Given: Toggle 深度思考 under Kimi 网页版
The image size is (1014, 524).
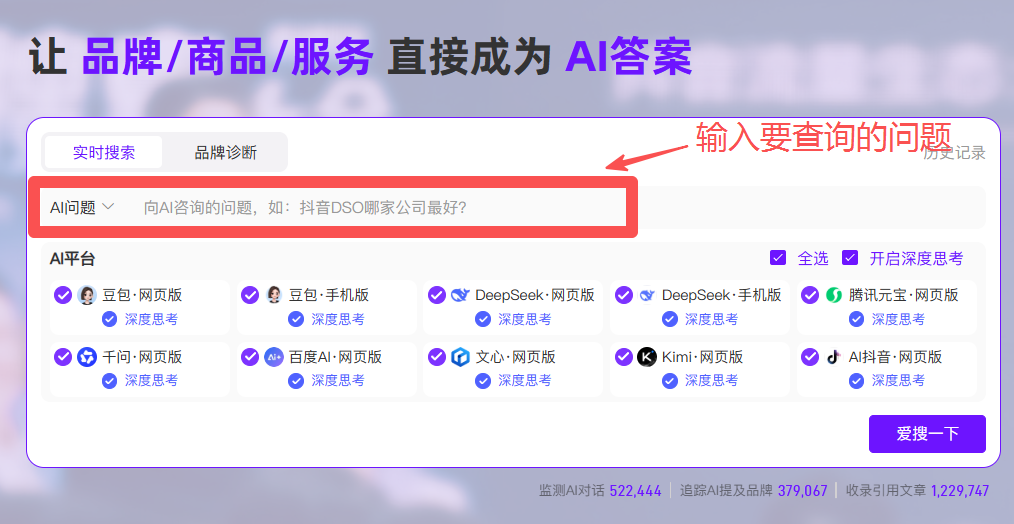Looking at the screenshot, I should (x=669, y=381).
